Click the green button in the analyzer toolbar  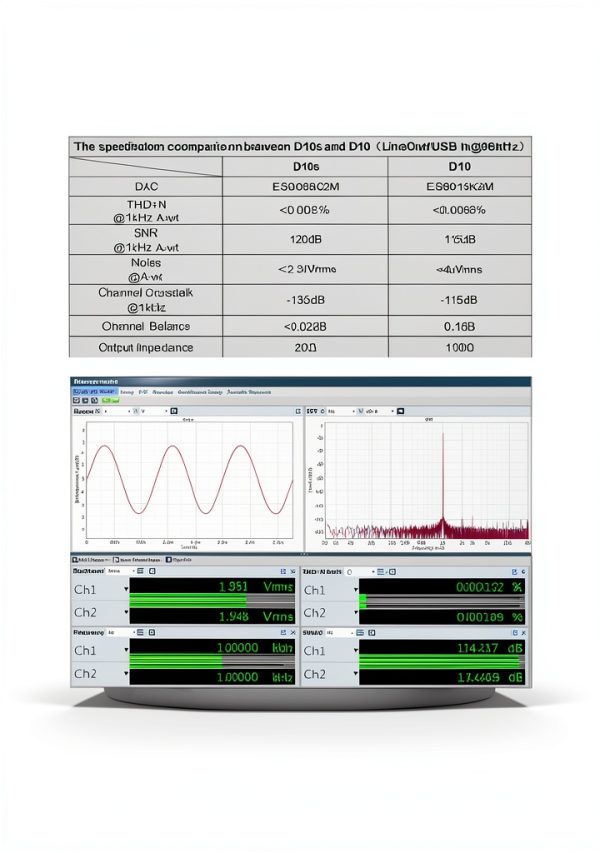coord(110,400)
